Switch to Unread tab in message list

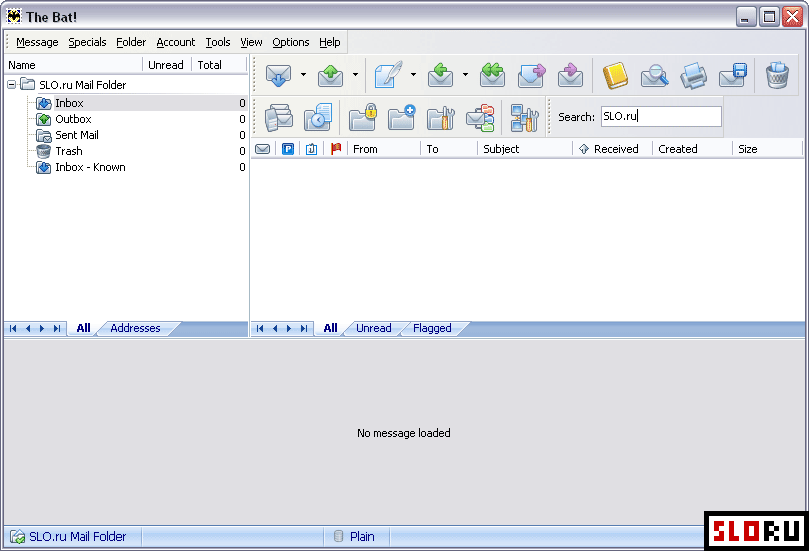tap(374, 328)
